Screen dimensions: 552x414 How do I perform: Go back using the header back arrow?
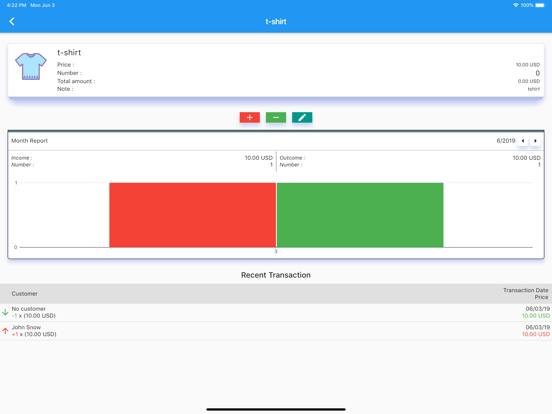click(12, 21)
